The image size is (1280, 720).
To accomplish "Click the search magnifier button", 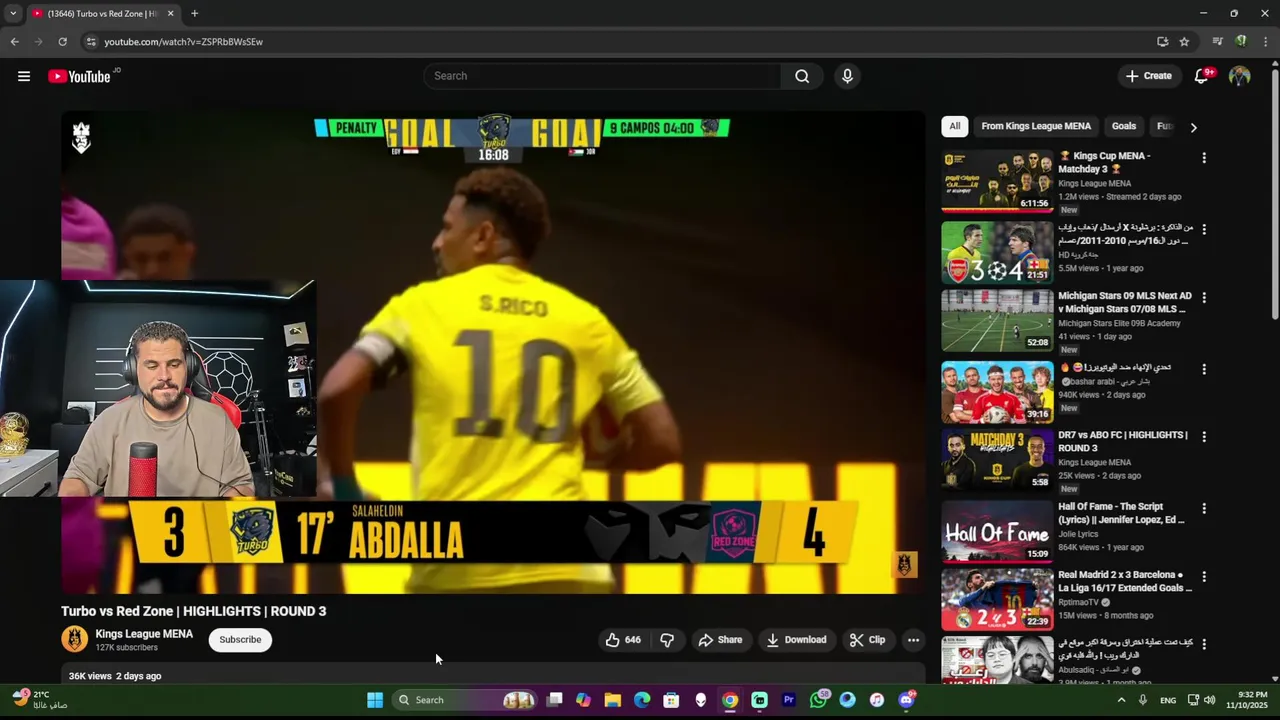I will pyautogui.click(x=802, y=76).
